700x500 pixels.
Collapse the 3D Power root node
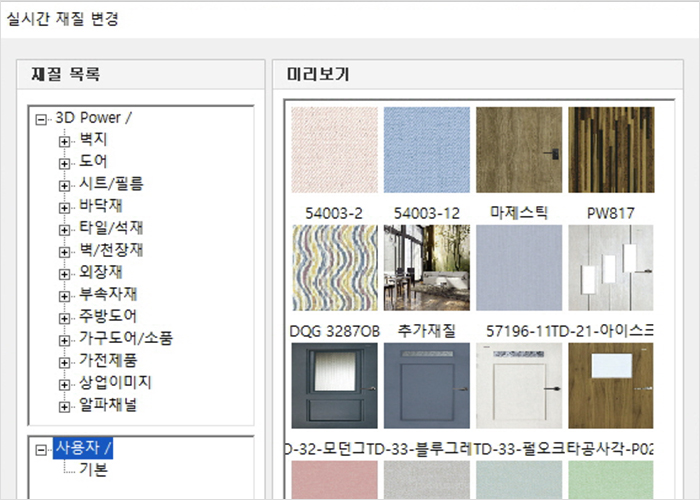click(41, 119)
